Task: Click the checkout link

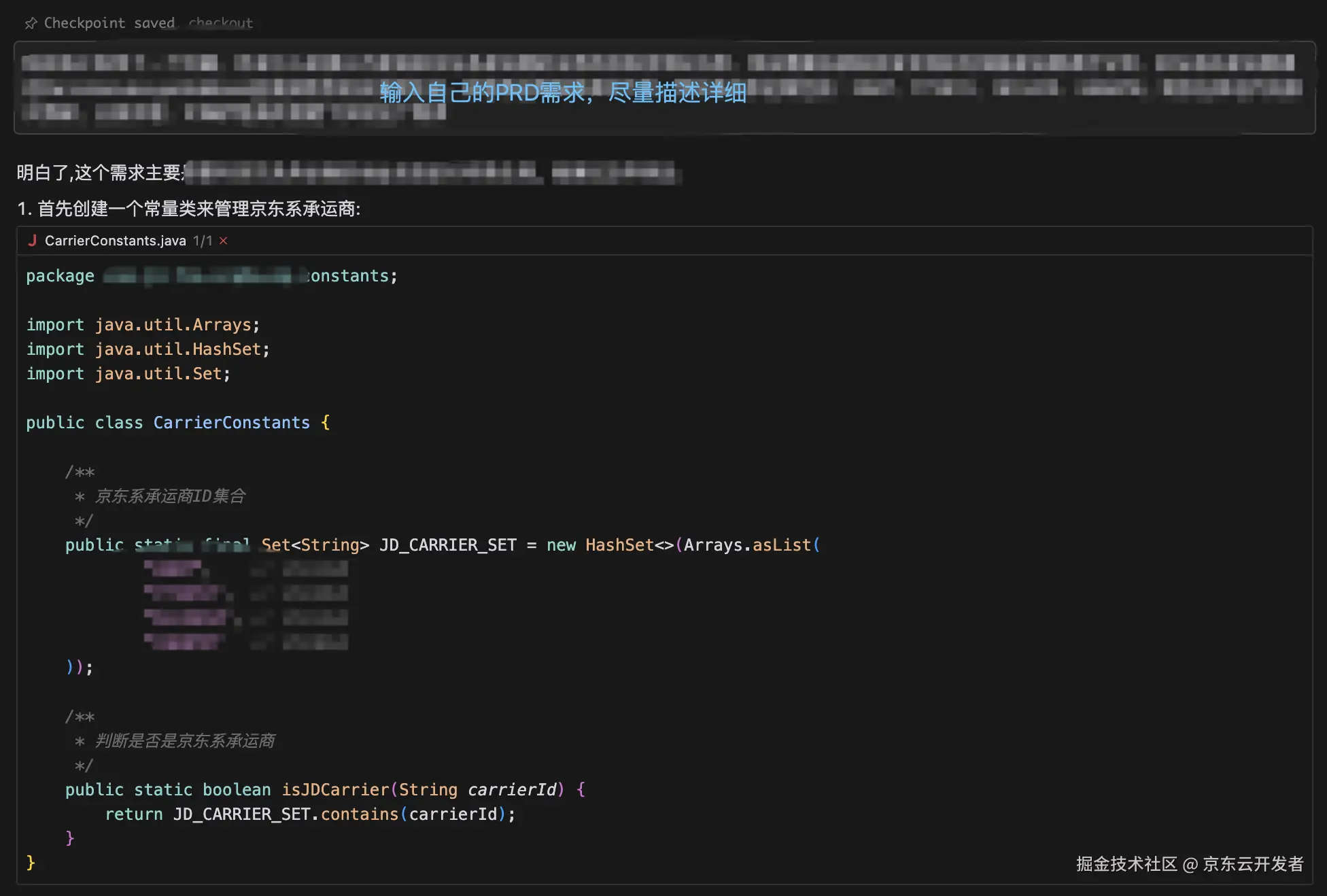Action: coord(220,23)
